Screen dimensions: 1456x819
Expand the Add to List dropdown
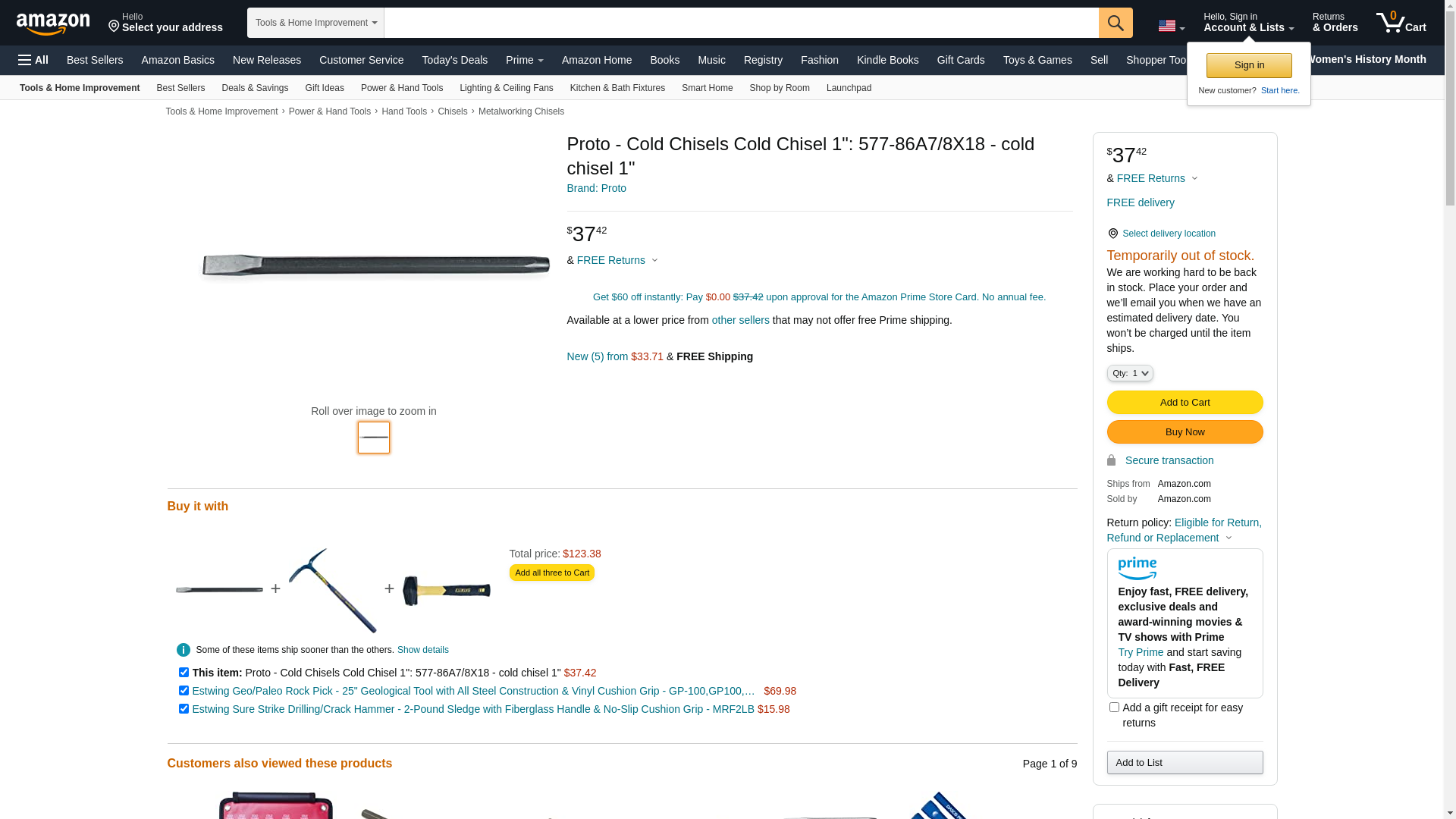(1185, 762)
